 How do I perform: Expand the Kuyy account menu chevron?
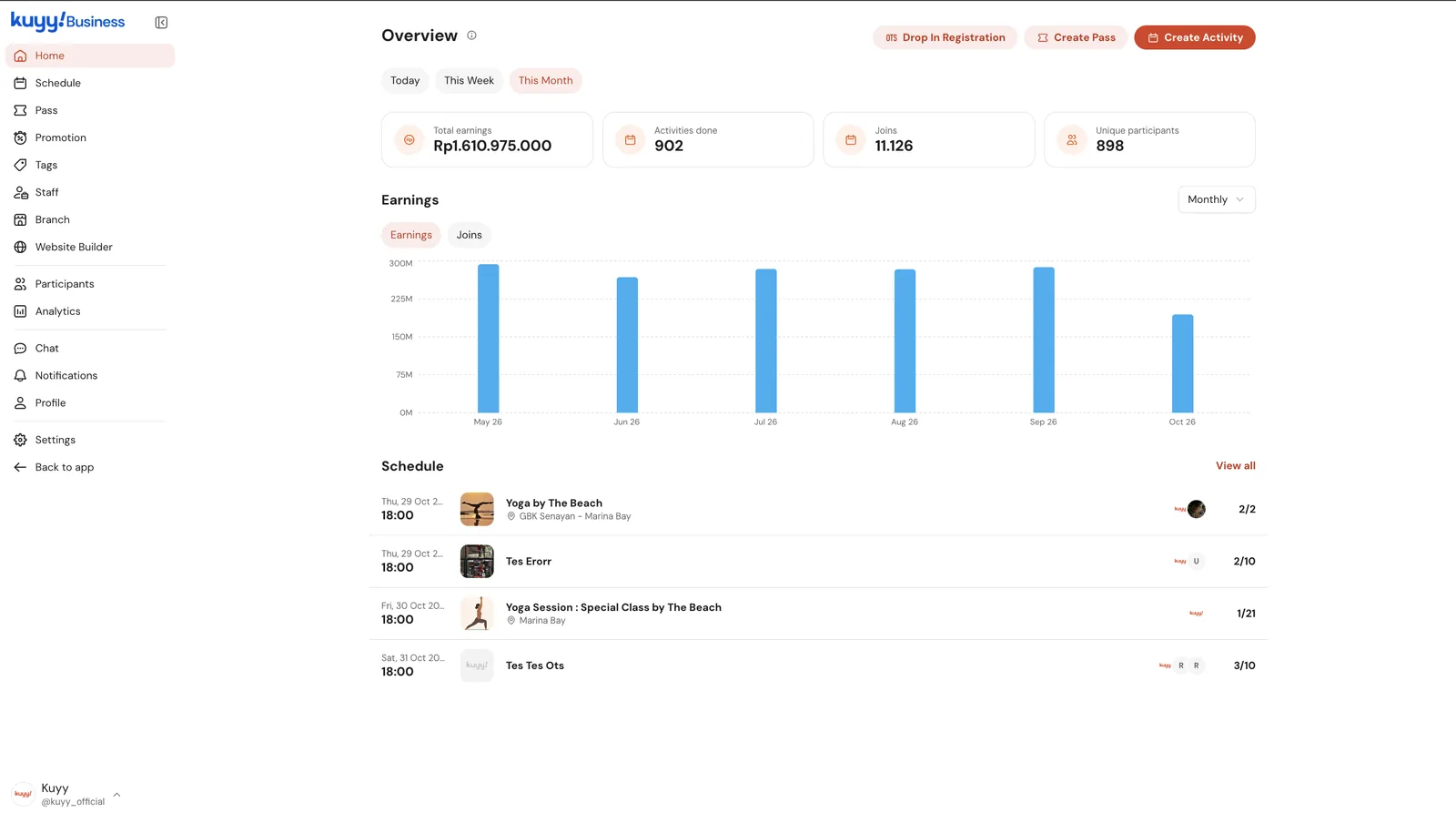point(116,794)
